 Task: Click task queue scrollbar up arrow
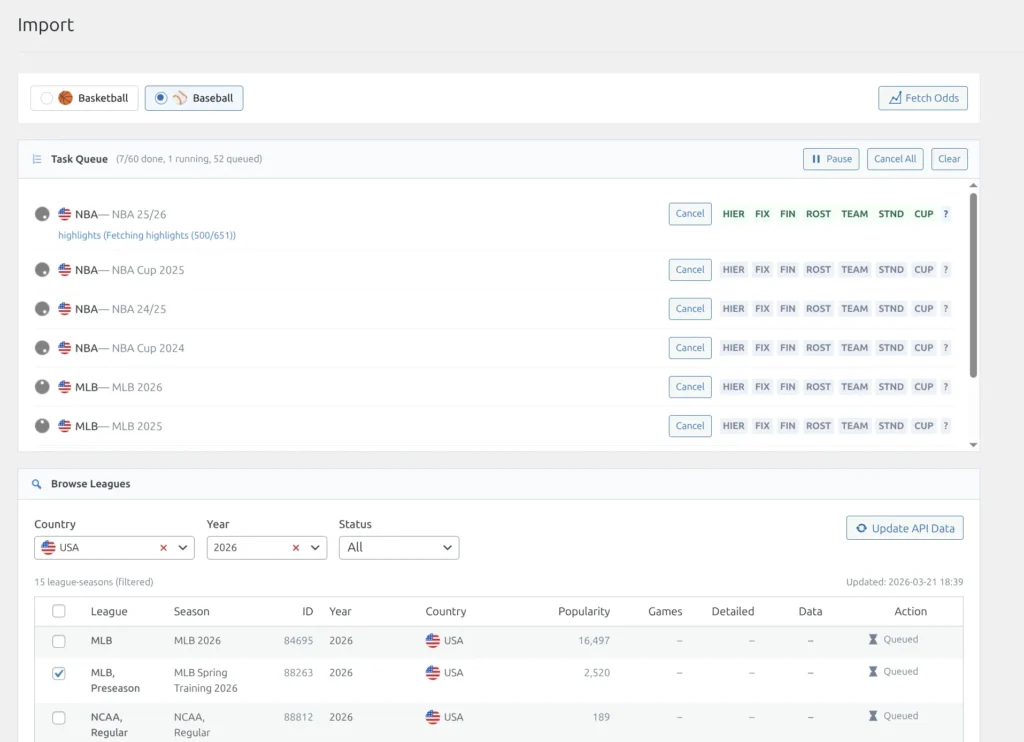point(973,186)
